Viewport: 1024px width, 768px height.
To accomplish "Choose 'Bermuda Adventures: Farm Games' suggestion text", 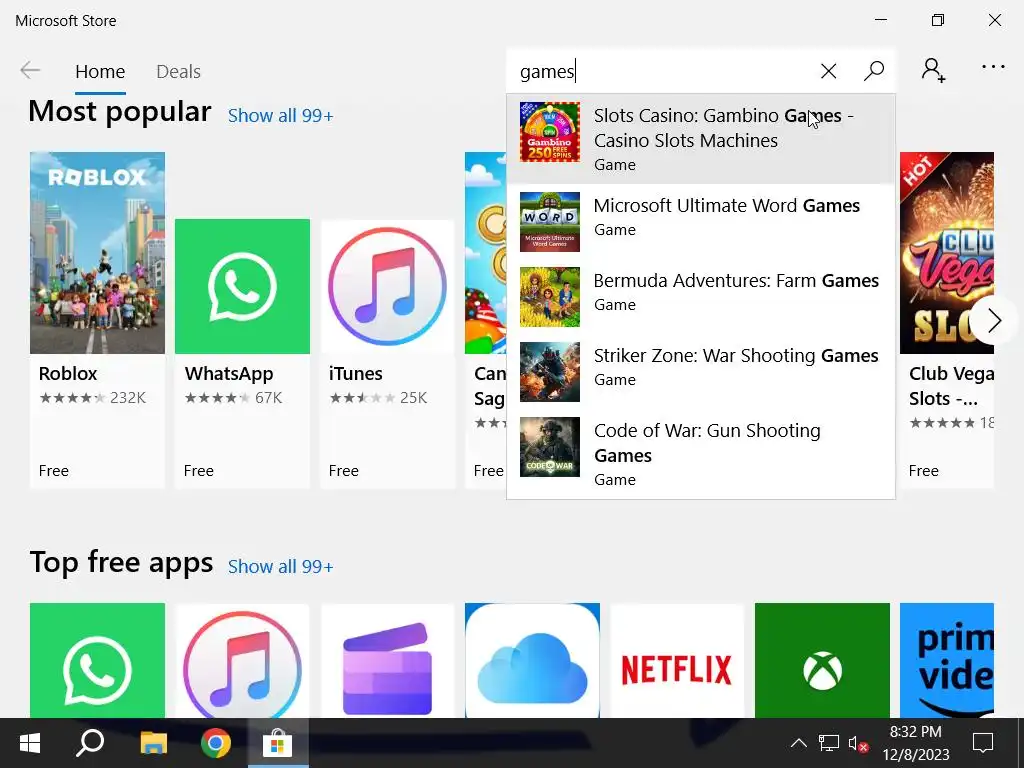I will pos(736,280).
